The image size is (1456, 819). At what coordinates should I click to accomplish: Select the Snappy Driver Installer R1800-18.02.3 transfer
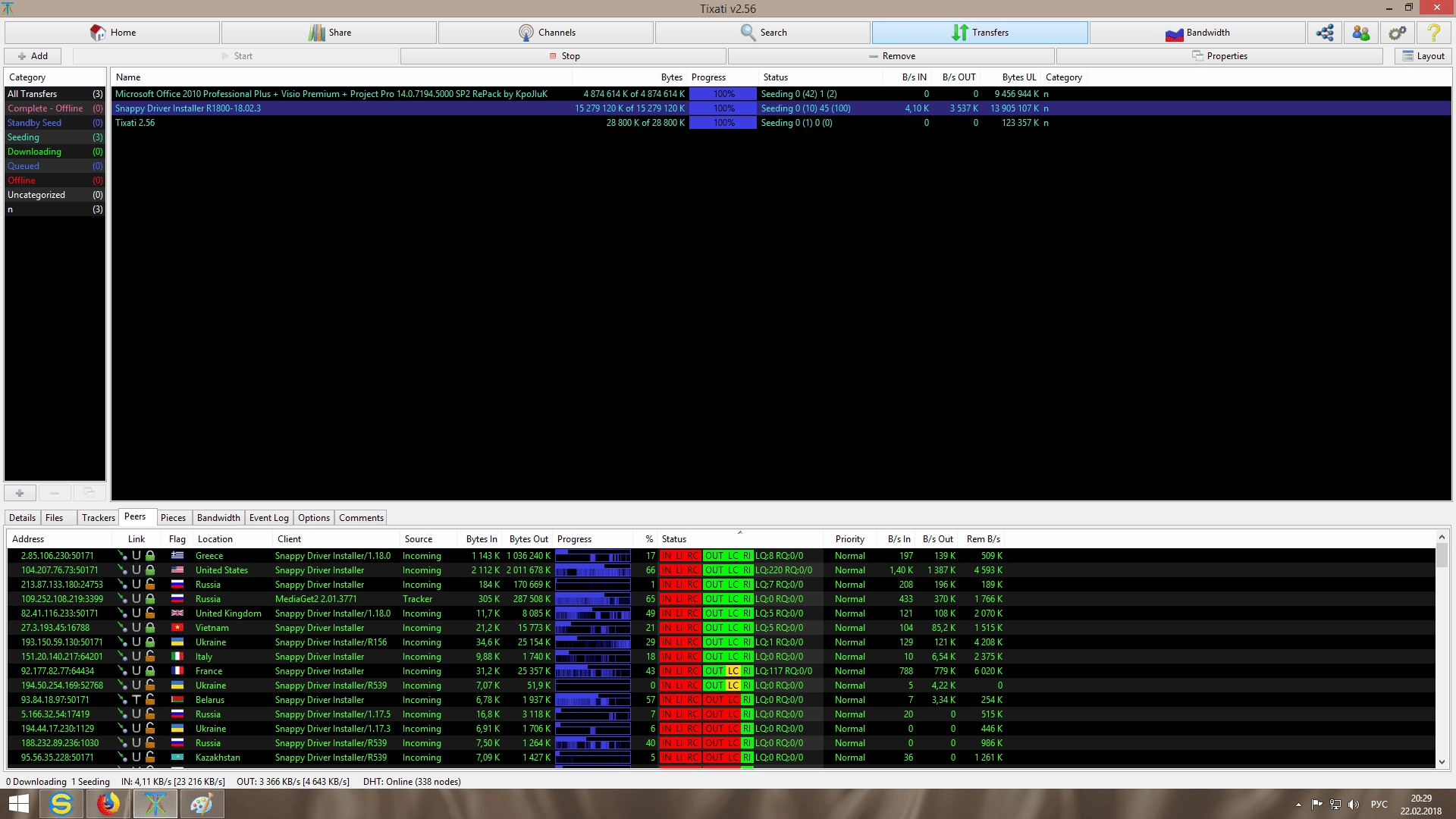coord(781,108)
